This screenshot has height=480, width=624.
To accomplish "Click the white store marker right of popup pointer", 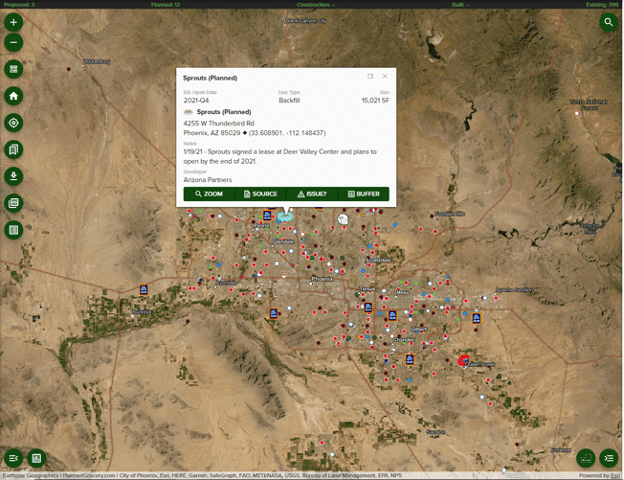I will coord(343,219).
